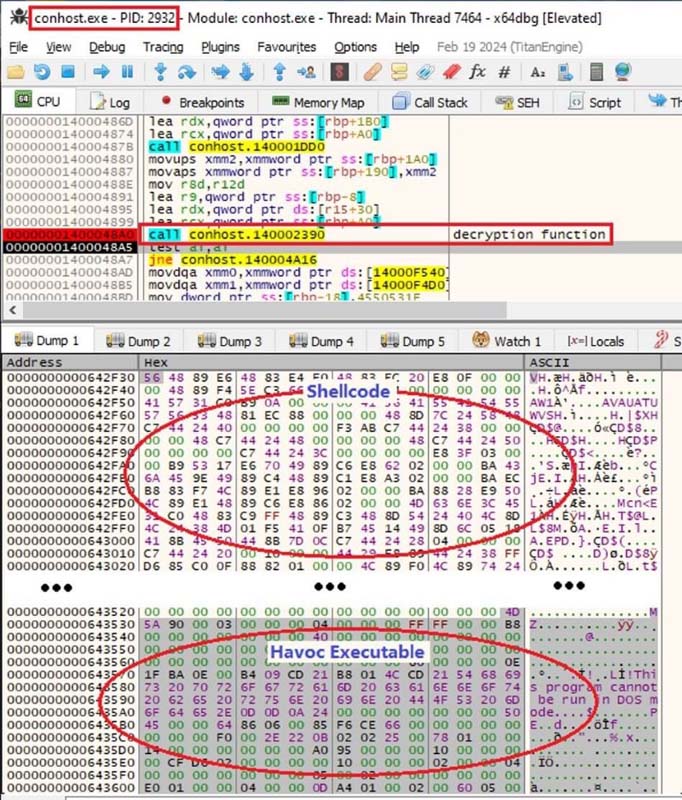Open the Options menu
The image size is (682, 800).
pyautogui.click(x=356, y=47)
